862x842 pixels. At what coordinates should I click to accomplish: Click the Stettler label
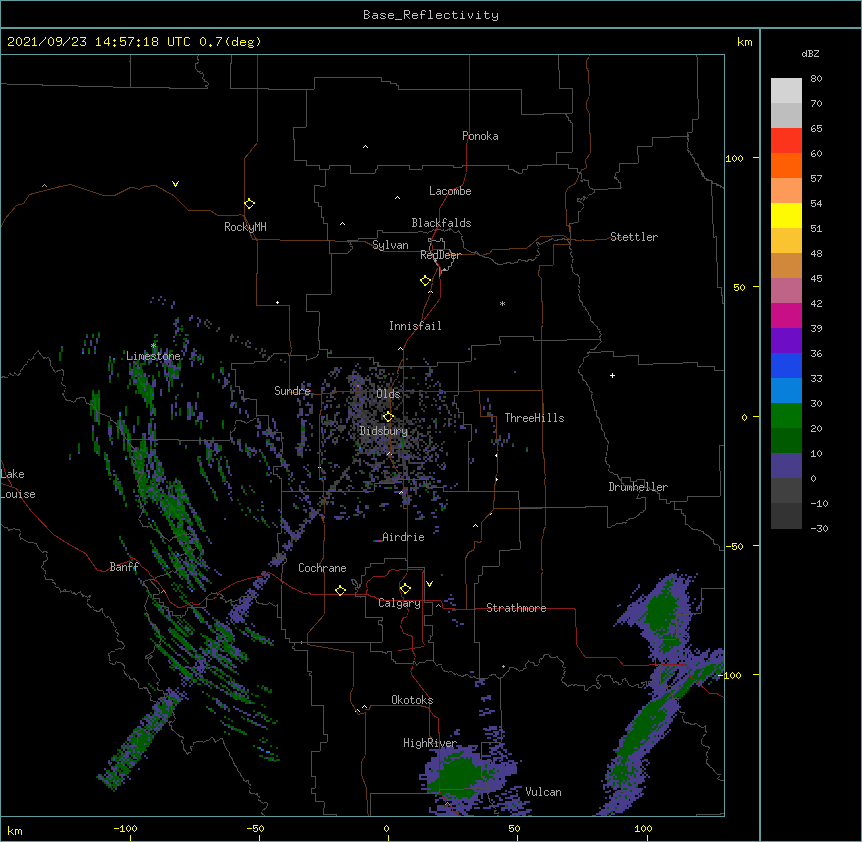634,237
